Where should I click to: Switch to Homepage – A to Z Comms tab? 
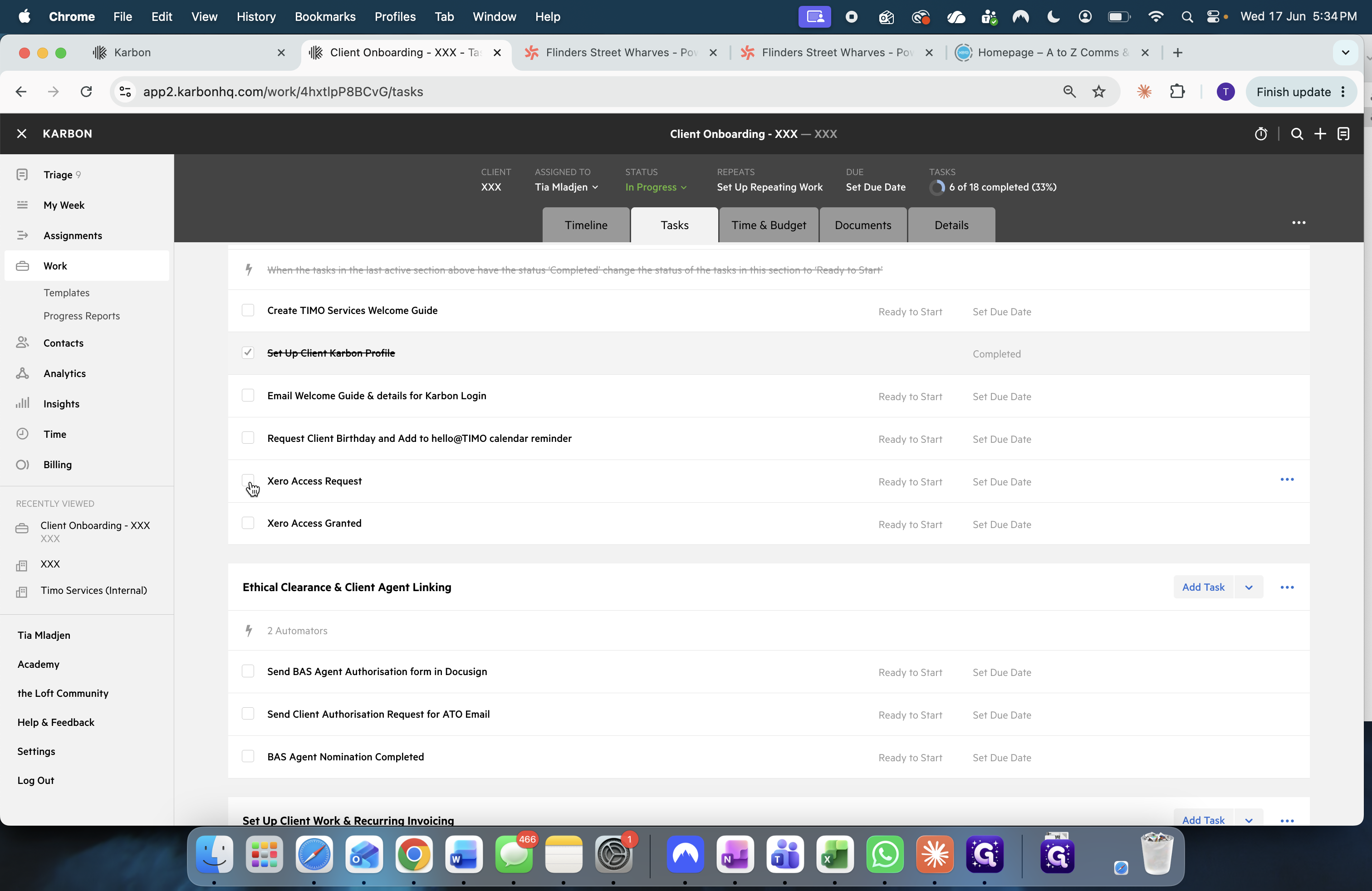[x=1052, y=53]
